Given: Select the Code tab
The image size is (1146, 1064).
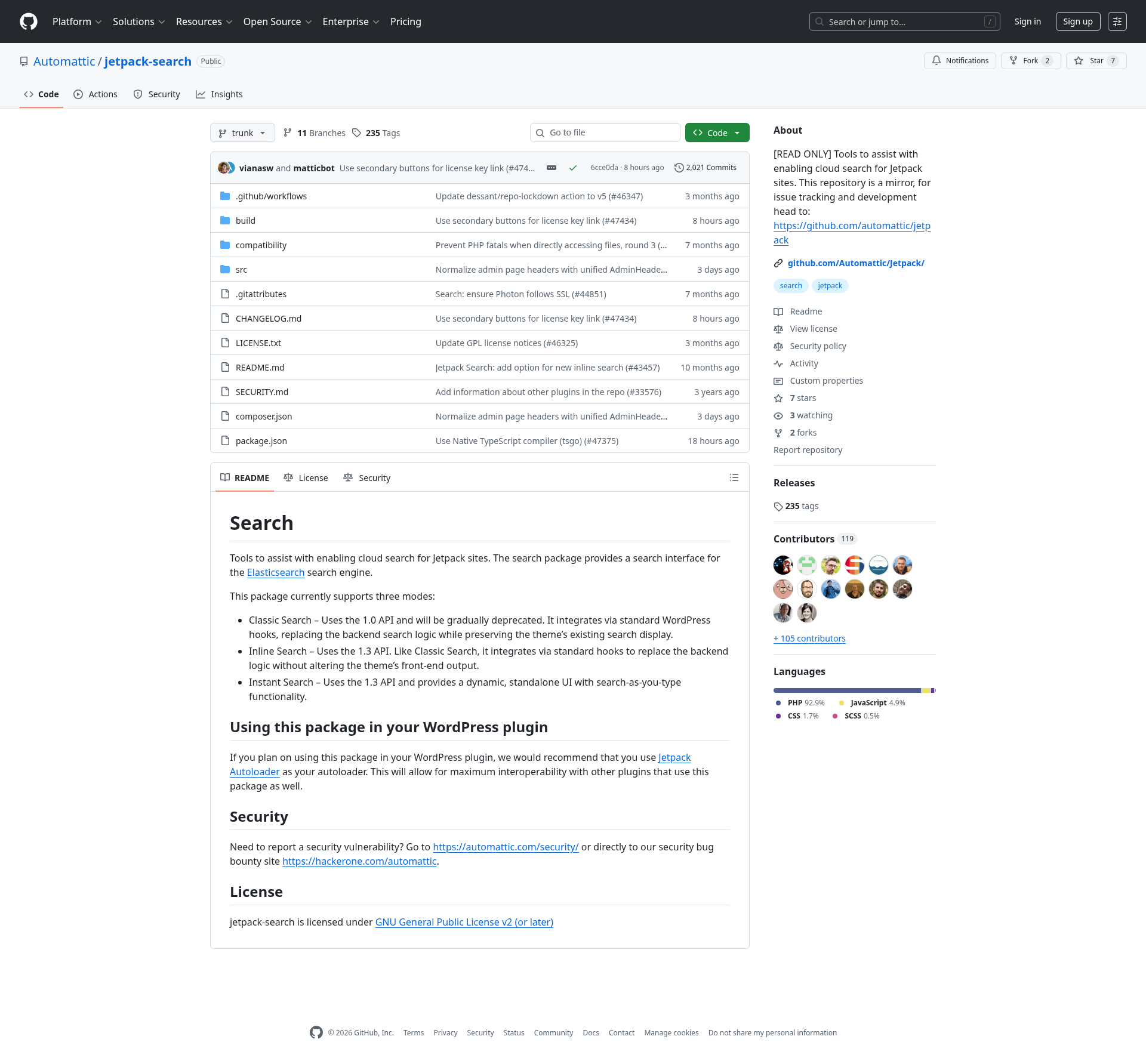Looking at the screenshot, I should point(41,94).
